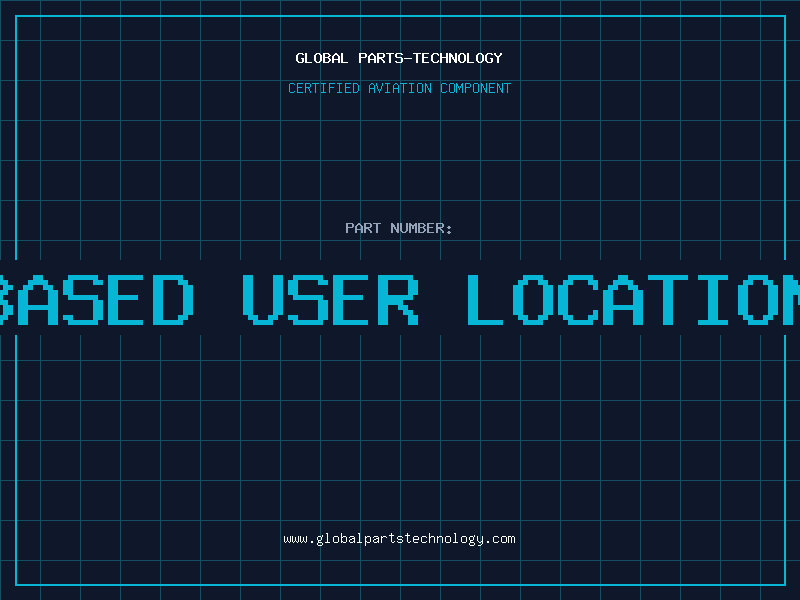This screenshot has height=600, width=800.
Task: Click the word GLOBAL in the heading
Action: [322, 58]
